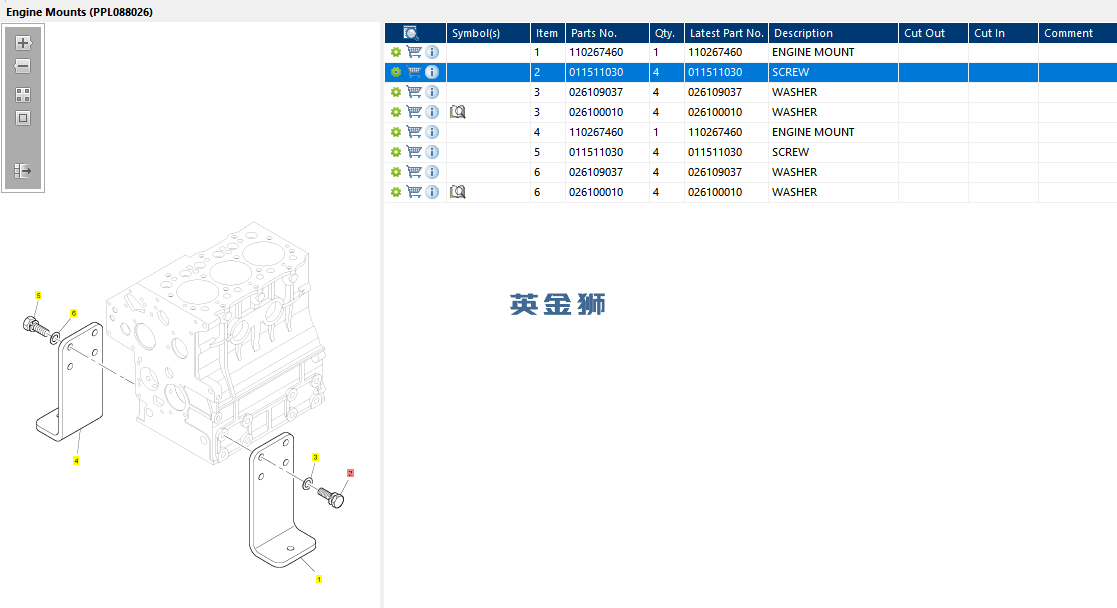Viewport: 1117px width, 608px height.
Task: Click the Cut In column header
Action: click(x=1003, y=33)
